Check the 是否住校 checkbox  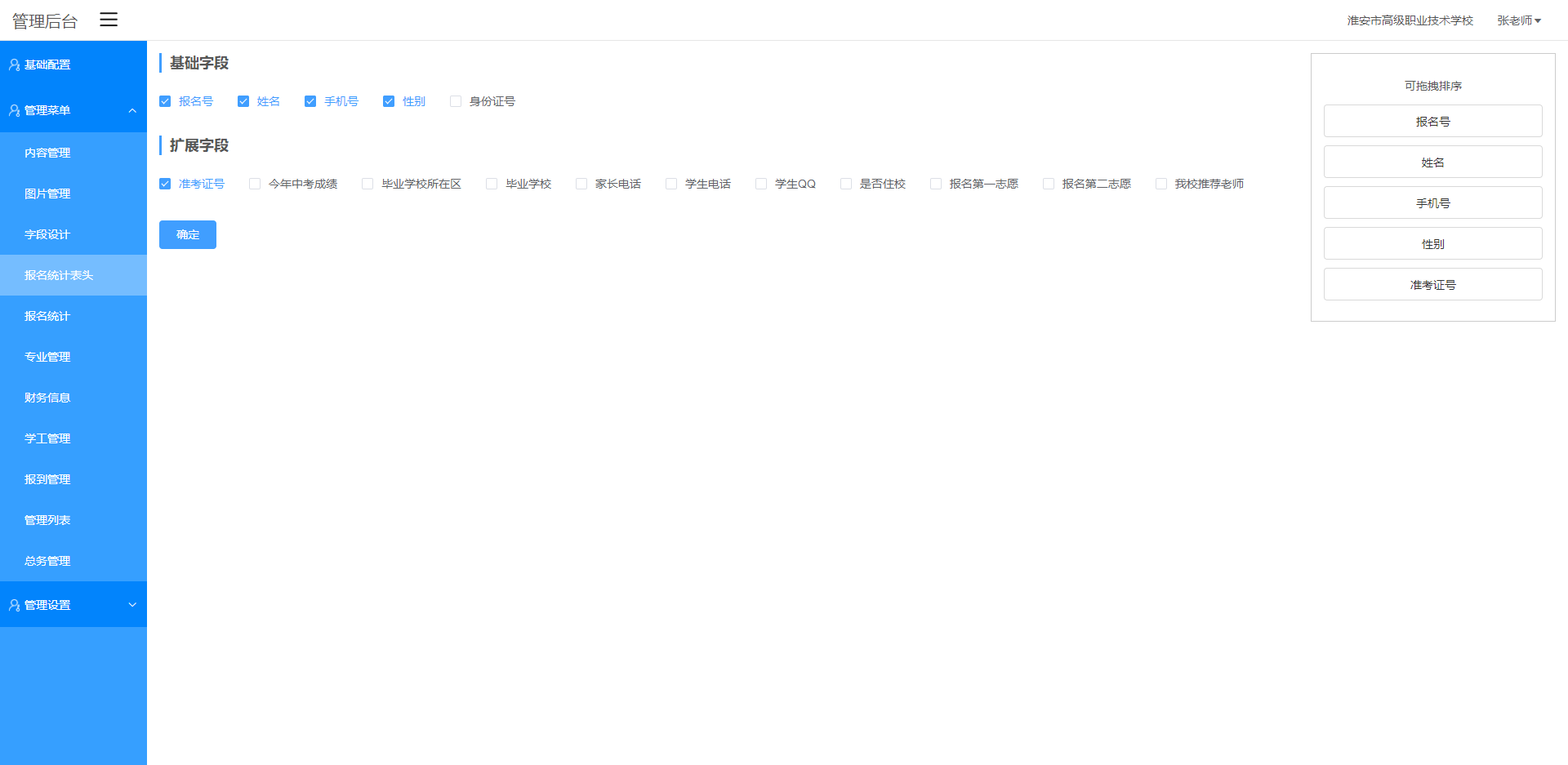(x=846, y=184)
